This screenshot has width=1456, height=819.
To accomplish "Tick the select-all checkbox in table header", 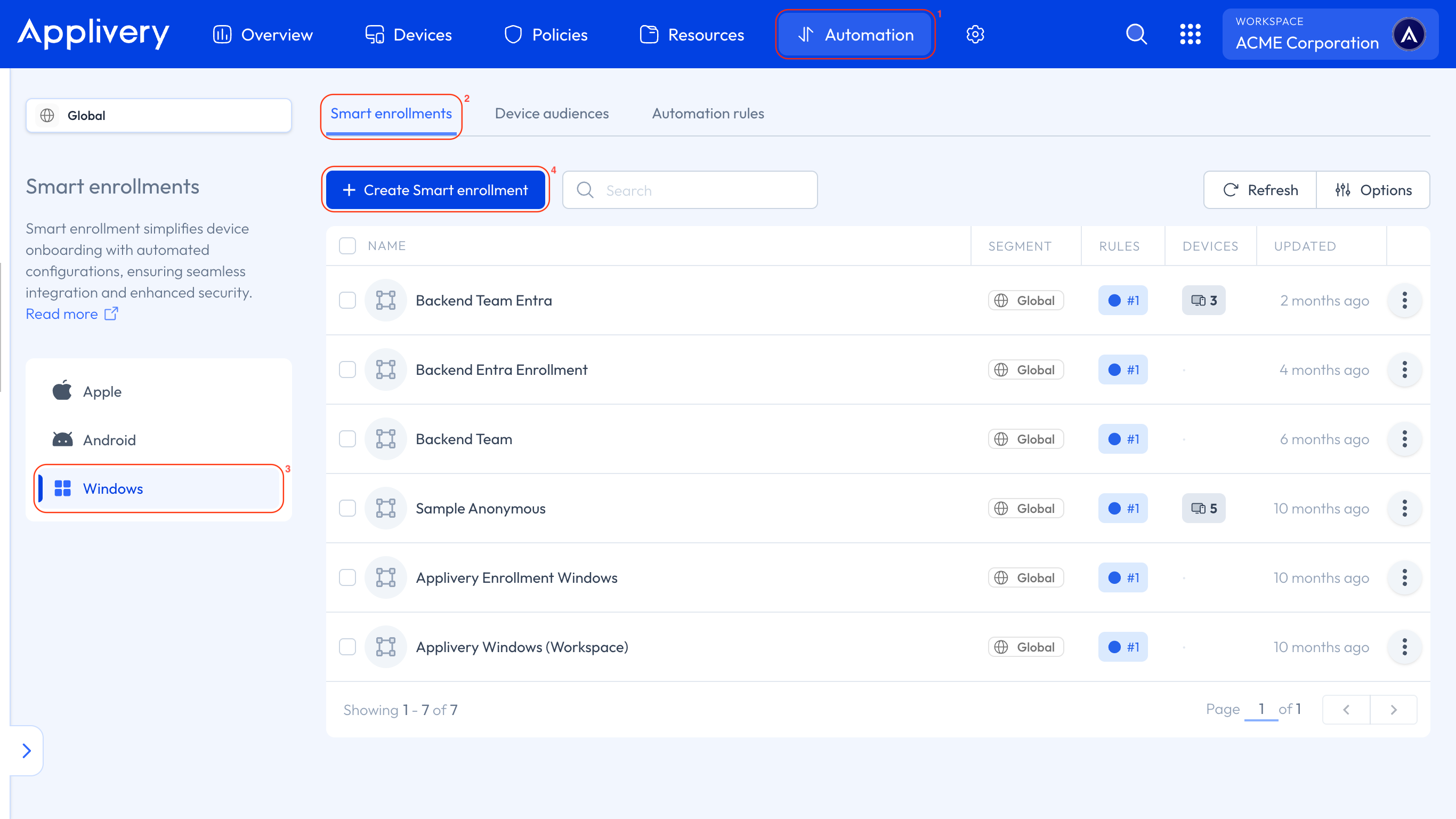I will (347, 245).
